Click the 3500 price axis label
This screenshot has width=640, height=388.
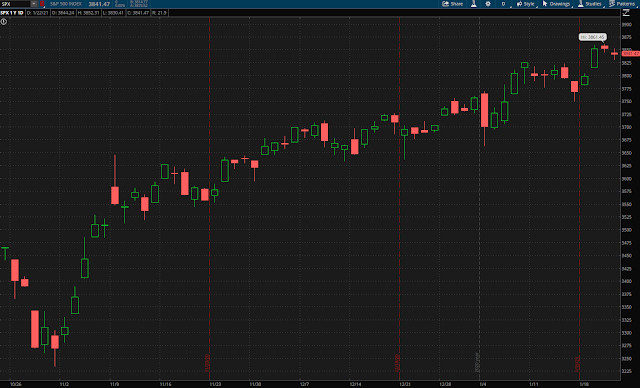click(x=627, y=230)
